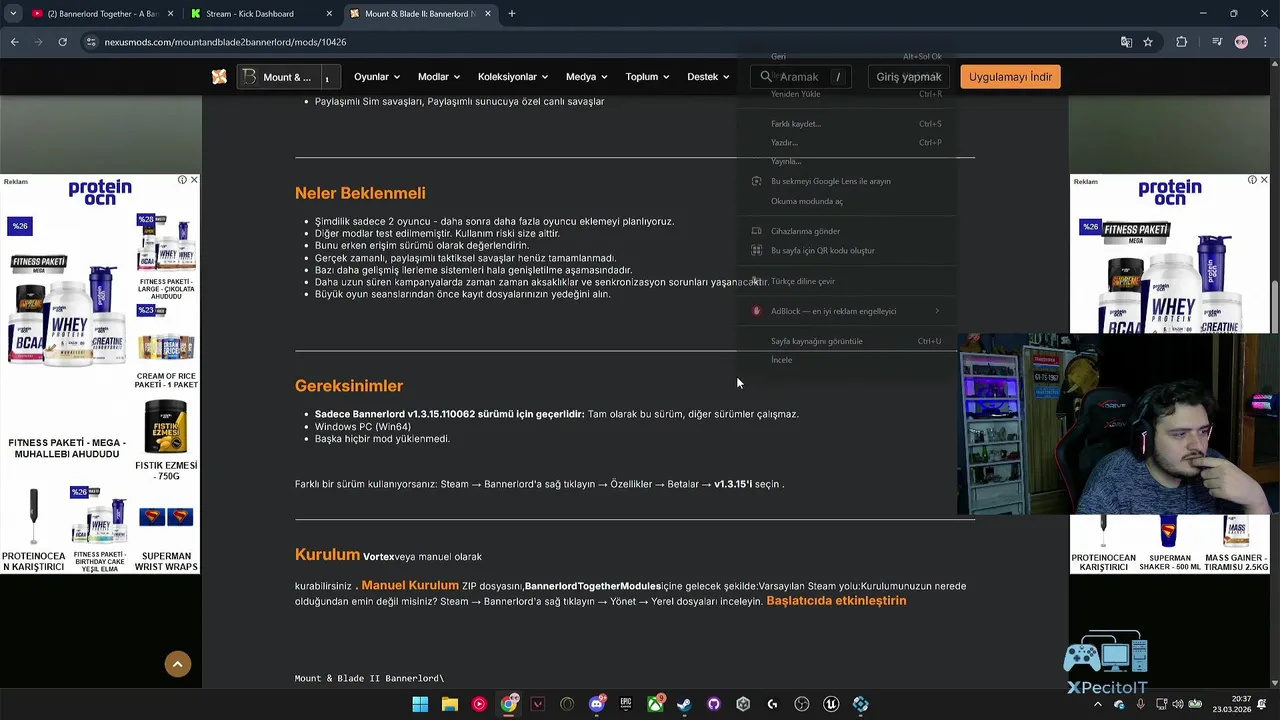The width and height of the screenshot is (1280, 720).
Task: Open the MASS GAINER - TIRAMISU ad product
Action: click(1236, 545)
